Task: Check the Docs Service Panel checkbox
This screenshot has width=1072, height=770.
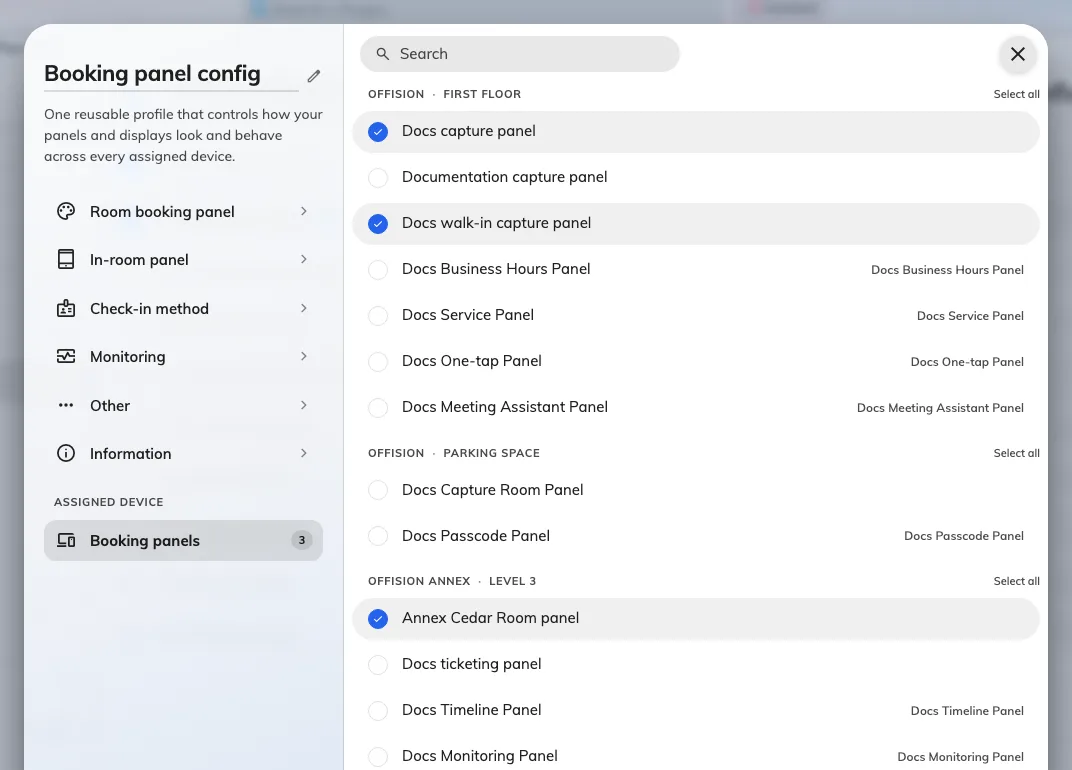Action: 378,315
